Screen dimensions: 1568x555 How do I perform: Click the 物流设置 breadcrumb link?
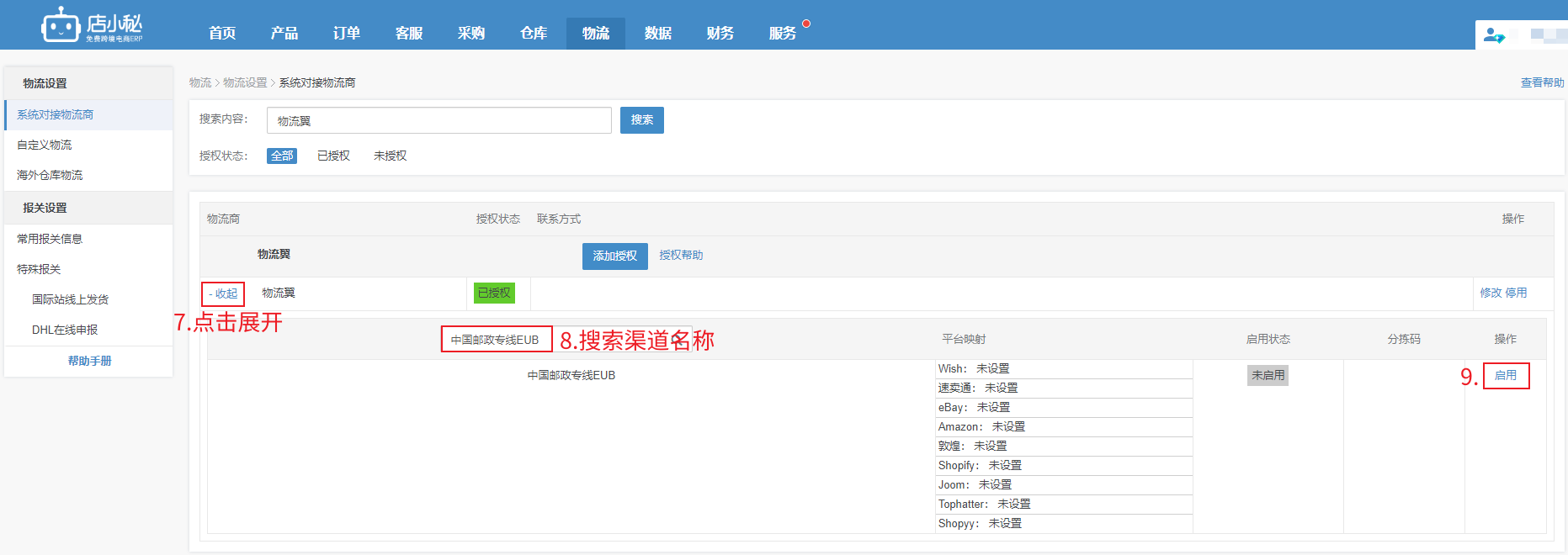tap(245, 82)
